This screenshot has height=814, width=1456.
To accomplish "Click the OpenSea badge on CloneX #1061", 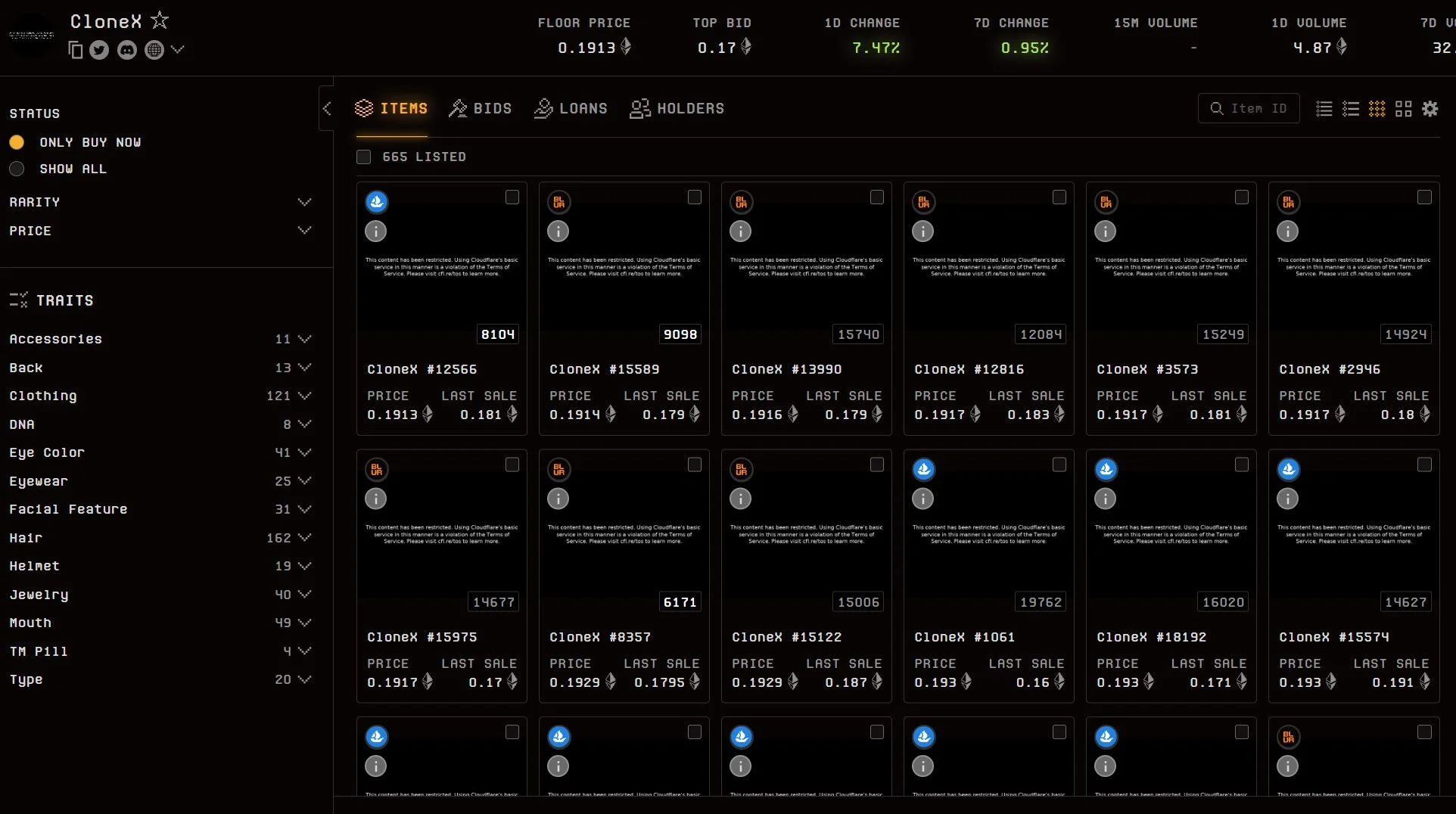I will coord(923,469).
